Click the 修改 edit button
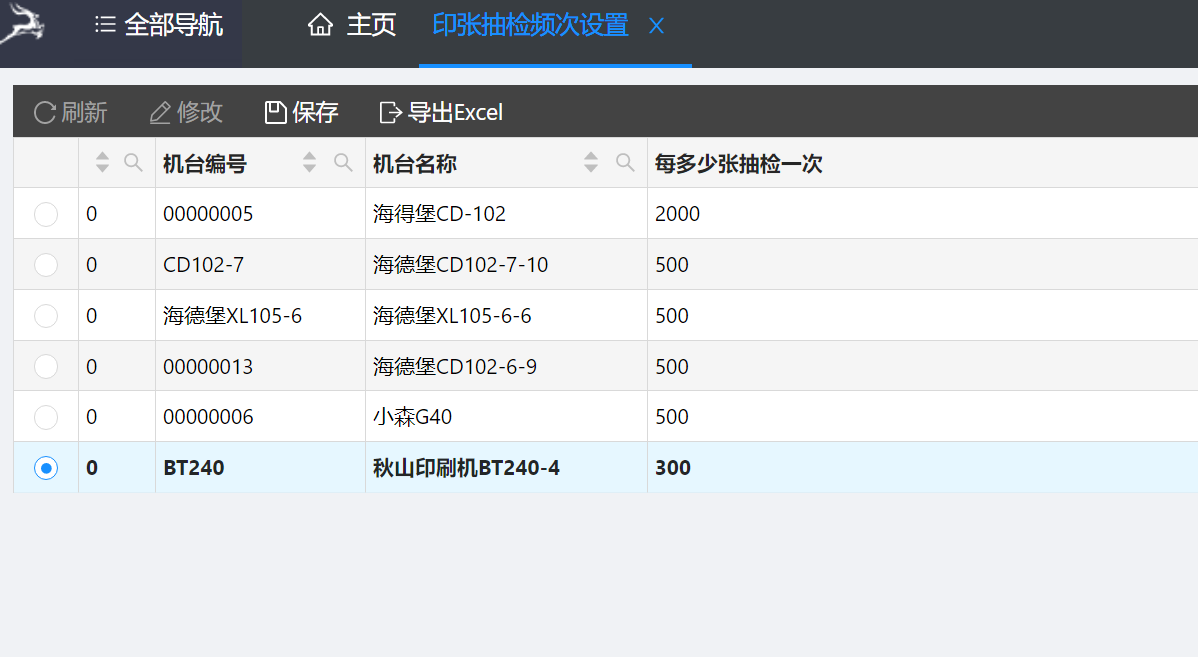Image resolution: width=1198 pixels, height=657 pixels. pyautogui.click(x=186, y=112)
